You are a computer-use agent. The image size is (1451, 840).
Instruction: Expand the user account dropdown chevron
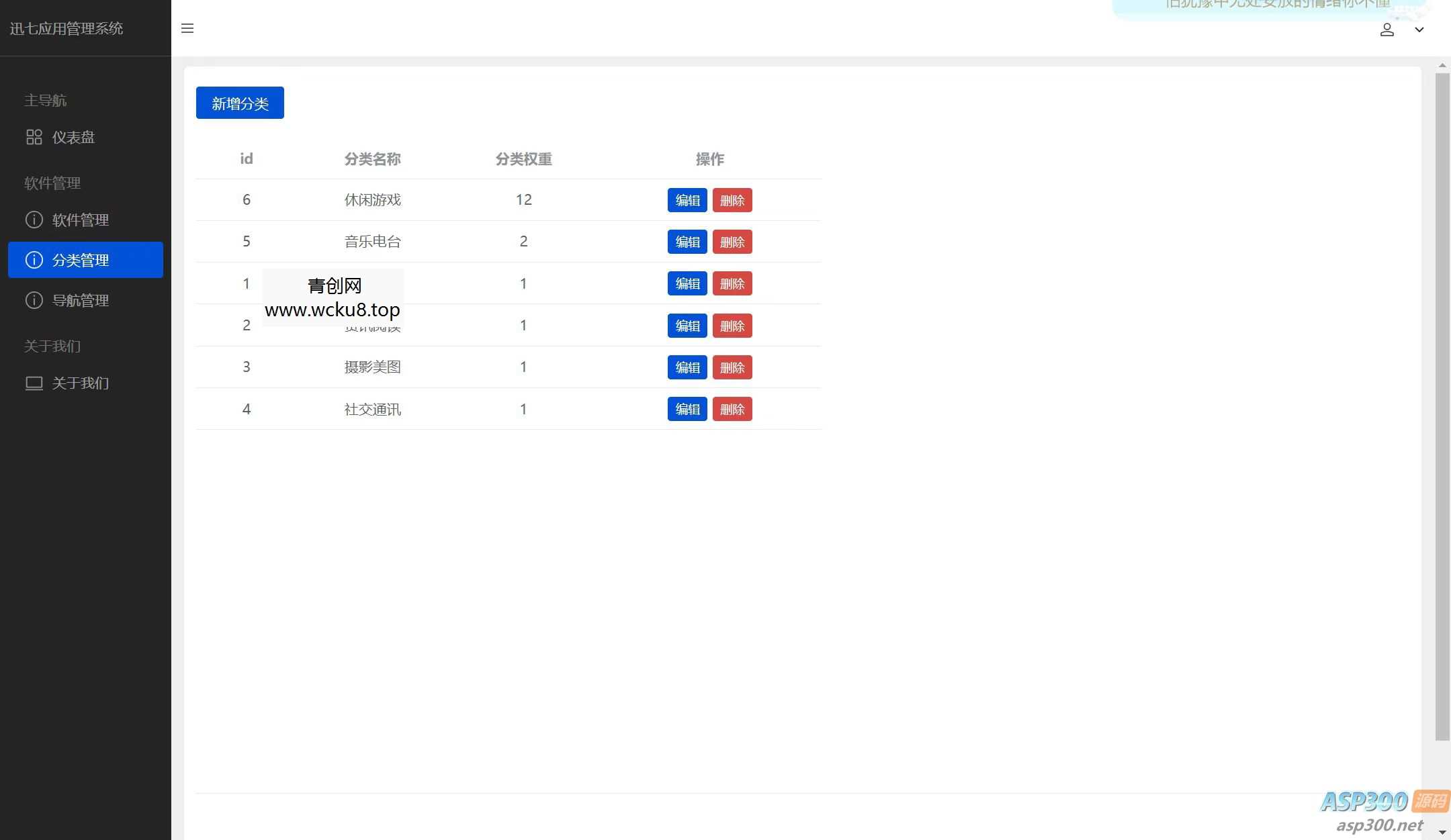coord(1419,30)
